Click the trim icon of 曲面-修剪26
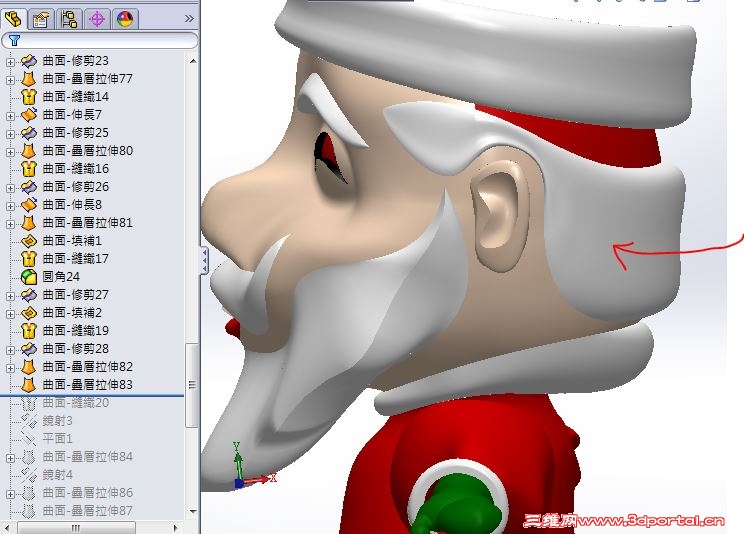Viewport: 744px width, 534px height. click(x=29, y=187)
